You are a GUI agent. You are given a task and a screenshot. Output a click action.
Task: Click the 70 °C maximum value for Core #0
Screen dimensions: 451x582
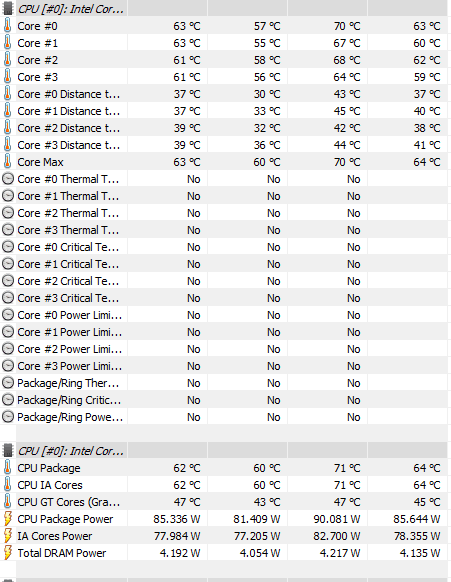click(347, 26)
